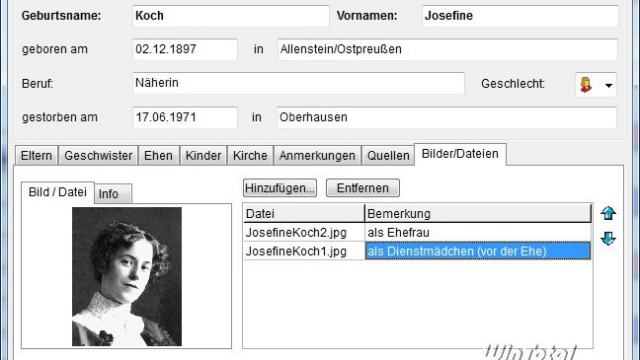Click the death date field 17.06.1971
Viewport: 640px width, 360px height.
coord(185,118)
